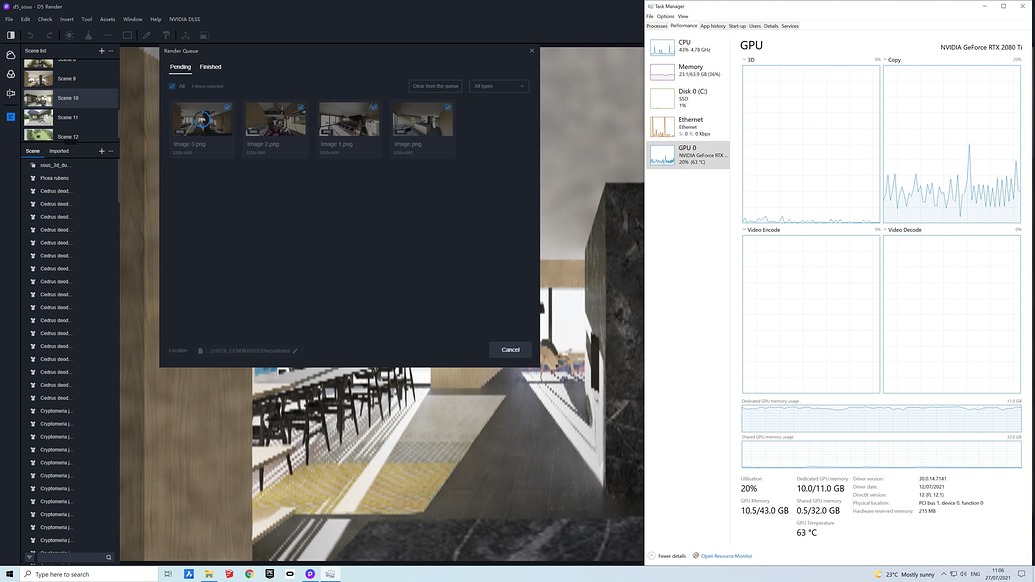1035x582 pixels.
Task: Switch to Task Manager Processes tab
Action: pyautogui.click(x=657, y=26)
